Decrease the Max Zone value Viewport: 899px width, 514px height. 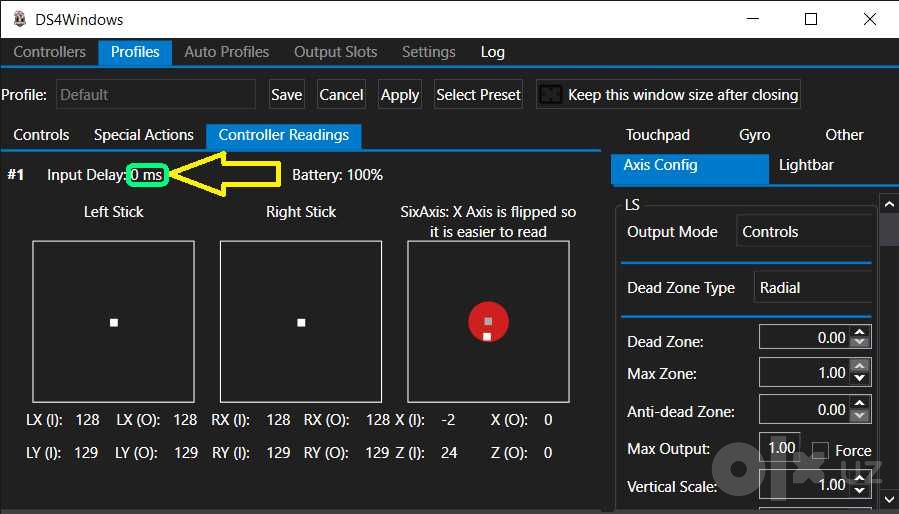(859, 378)
